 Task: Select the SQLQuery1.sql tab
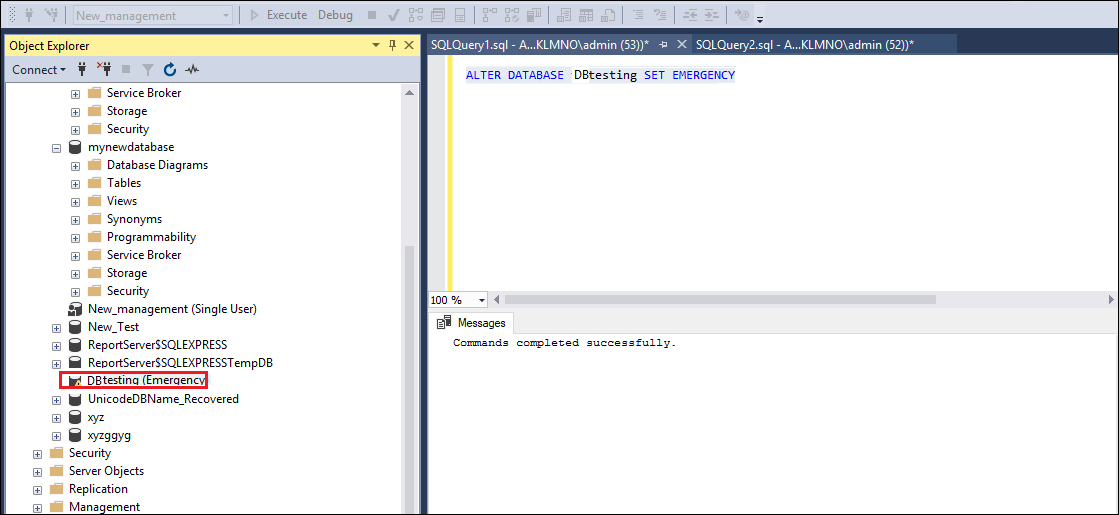[540, 44]
